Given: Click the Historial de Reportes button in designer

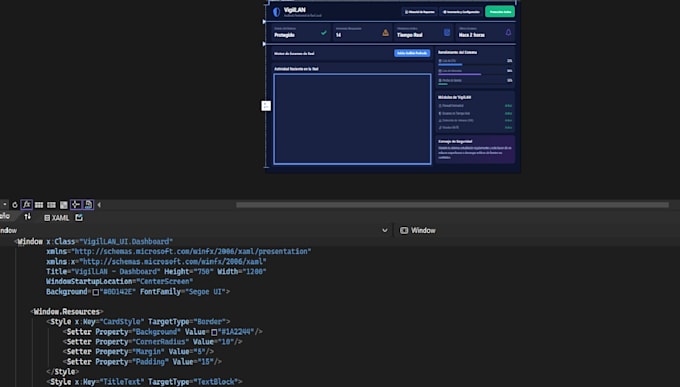Looking at the screenshot, I should (x=419, y=12).
